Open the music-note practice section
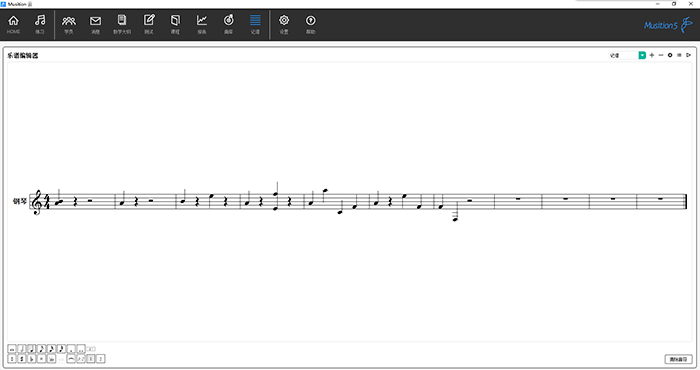The image size is (700, 370). click(x=40, y=24)
